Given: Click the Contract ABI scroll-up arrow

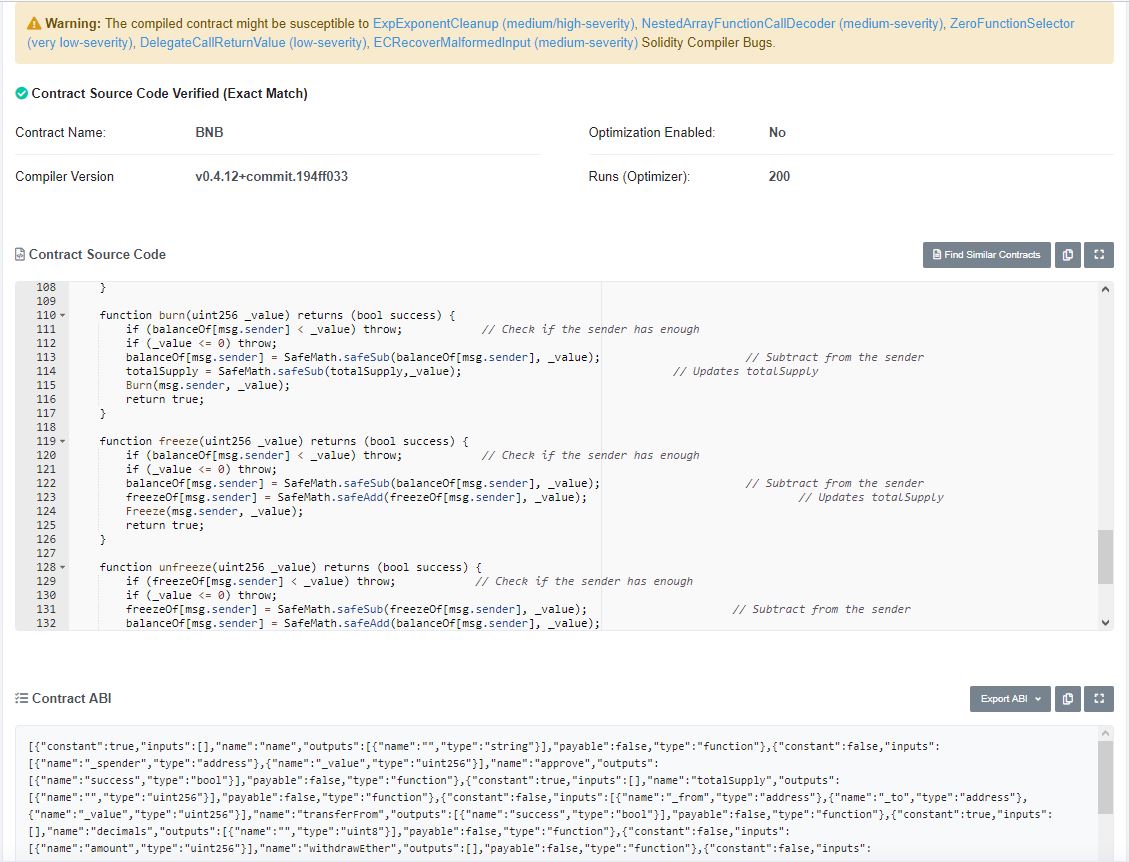Looking at the screenshot, I should pyautogui.click(x=1105, y=733).
